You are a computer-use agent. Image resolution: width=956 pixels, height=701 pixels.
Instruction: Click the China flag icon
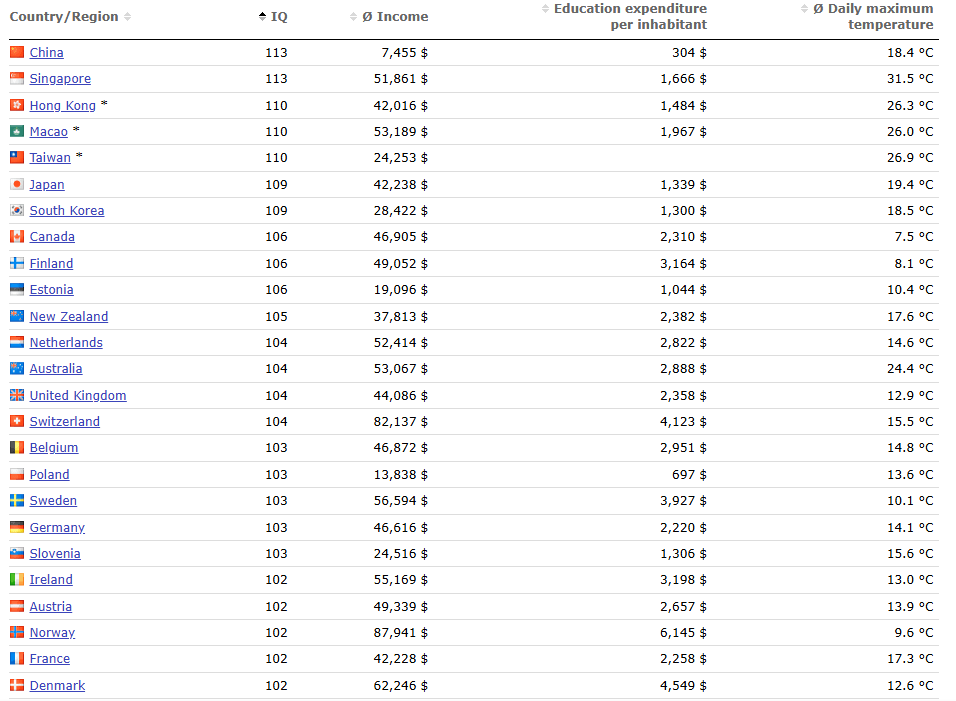[x=16, y=52]
